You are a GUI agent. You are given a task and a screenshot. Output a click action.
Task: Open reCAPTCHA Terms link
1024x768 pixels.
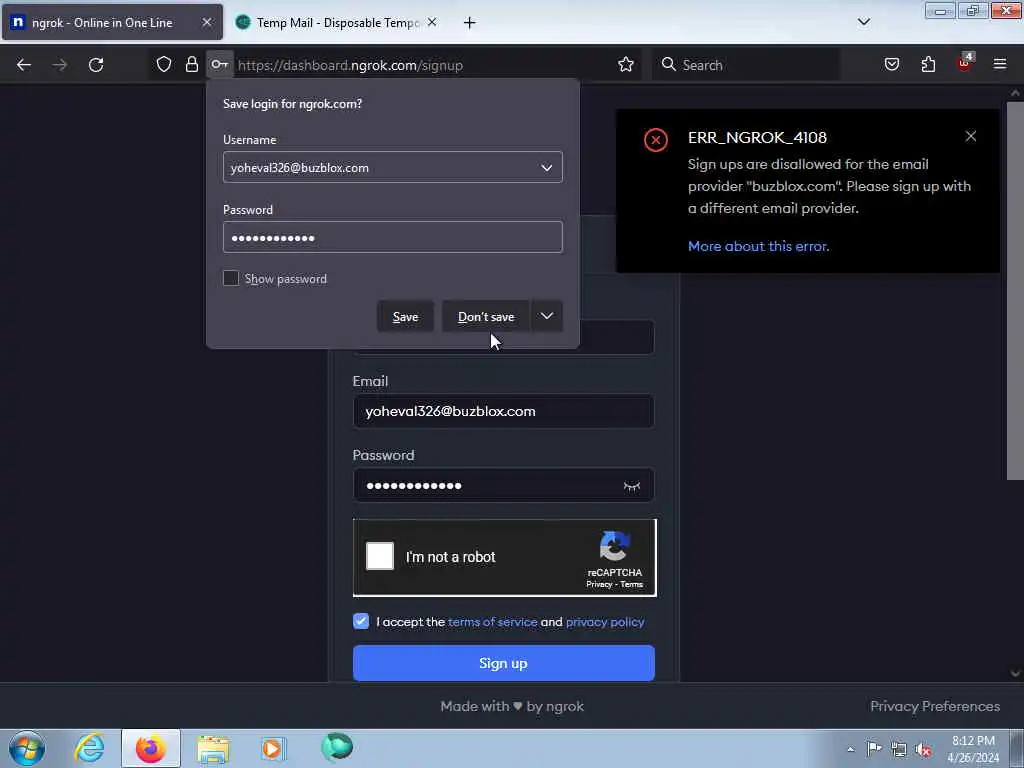(632, 584)
